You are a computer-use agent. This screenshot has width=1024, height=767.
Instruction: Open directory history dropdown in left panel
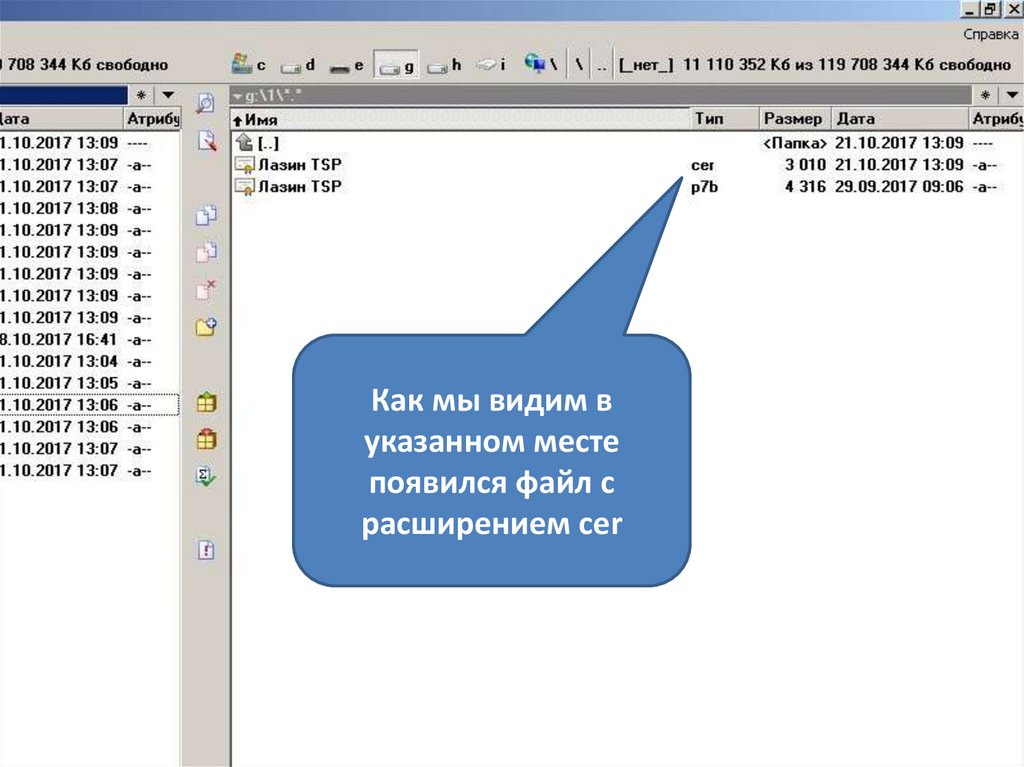168,95
